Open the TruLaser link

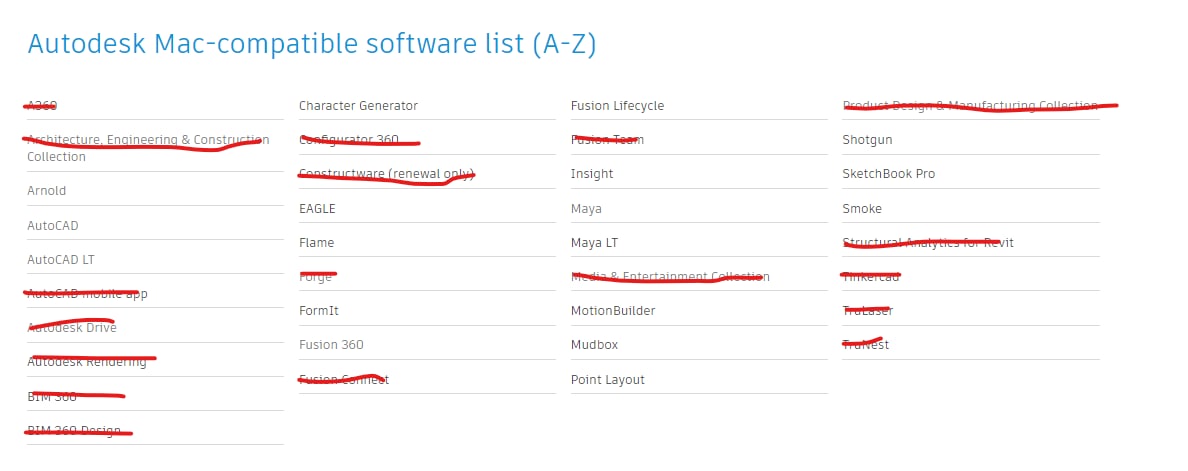pos(868,311)
